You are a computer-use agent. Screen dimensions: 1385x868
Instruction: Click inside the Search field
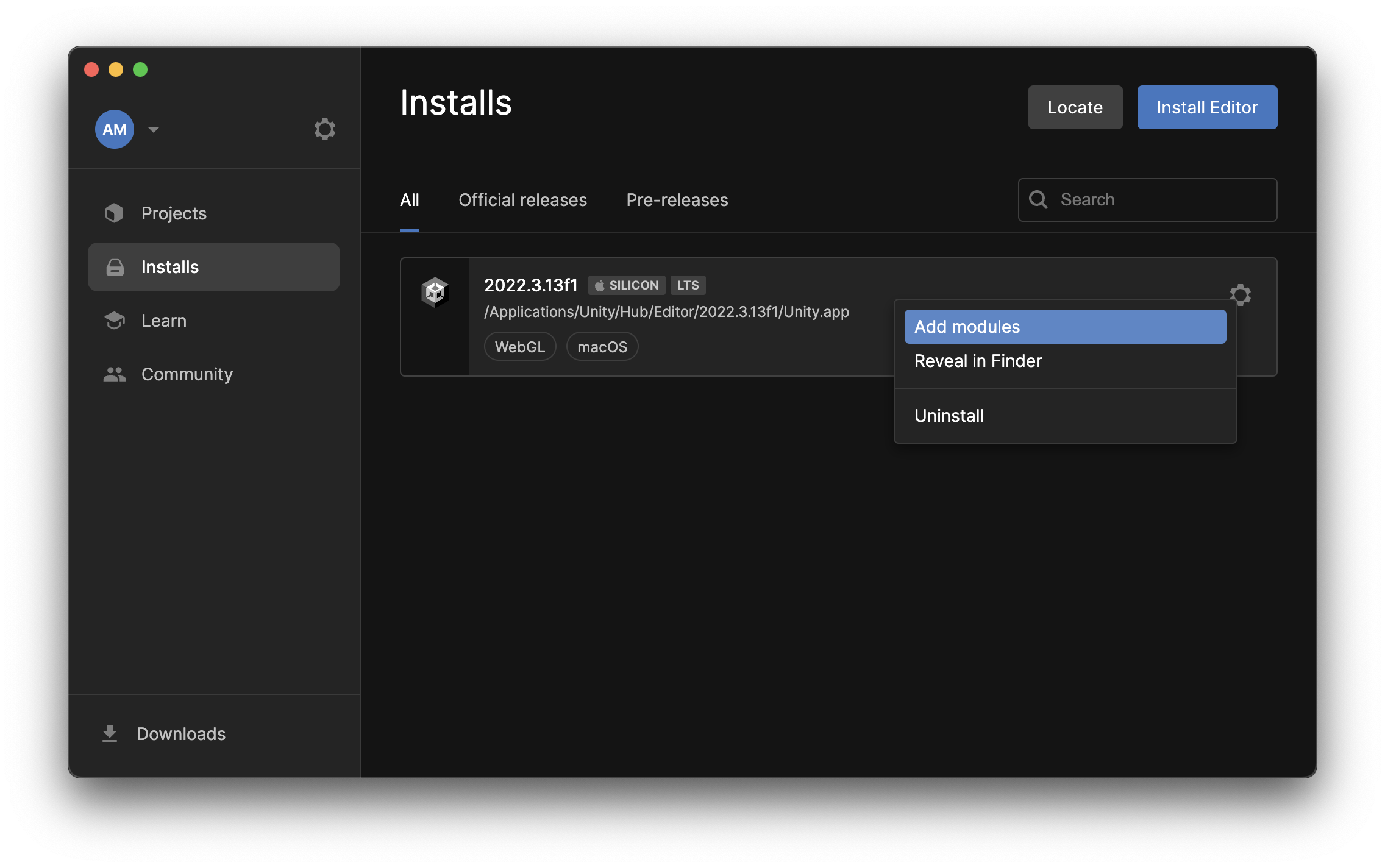pos(1146,199)
